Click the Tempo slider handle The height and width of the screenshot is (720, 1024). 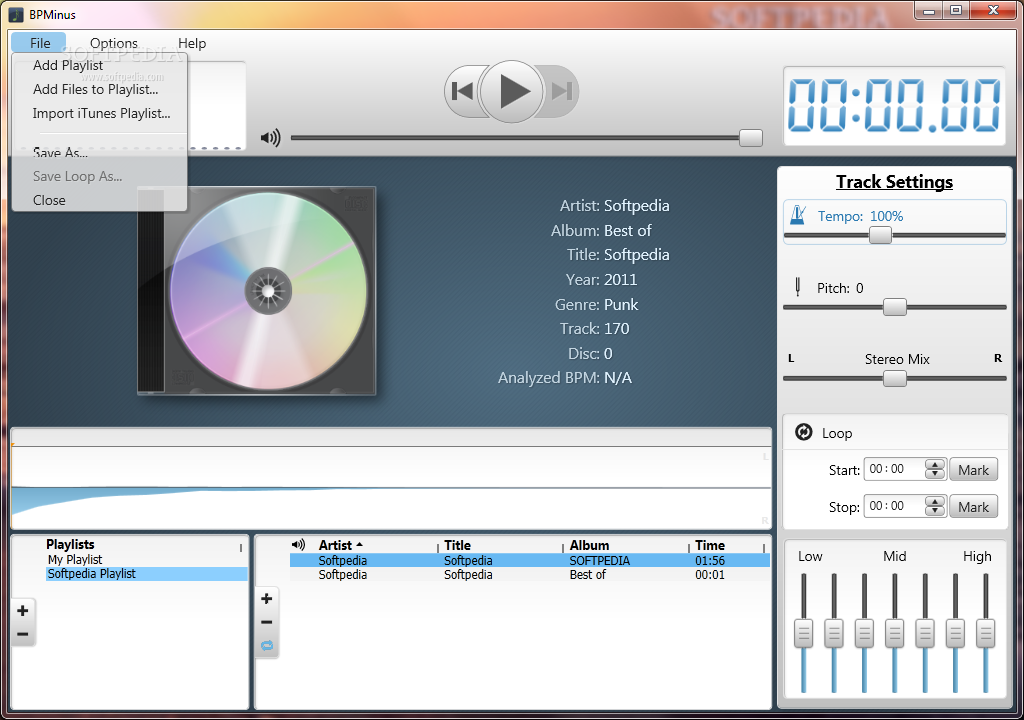tap(880, 235)
